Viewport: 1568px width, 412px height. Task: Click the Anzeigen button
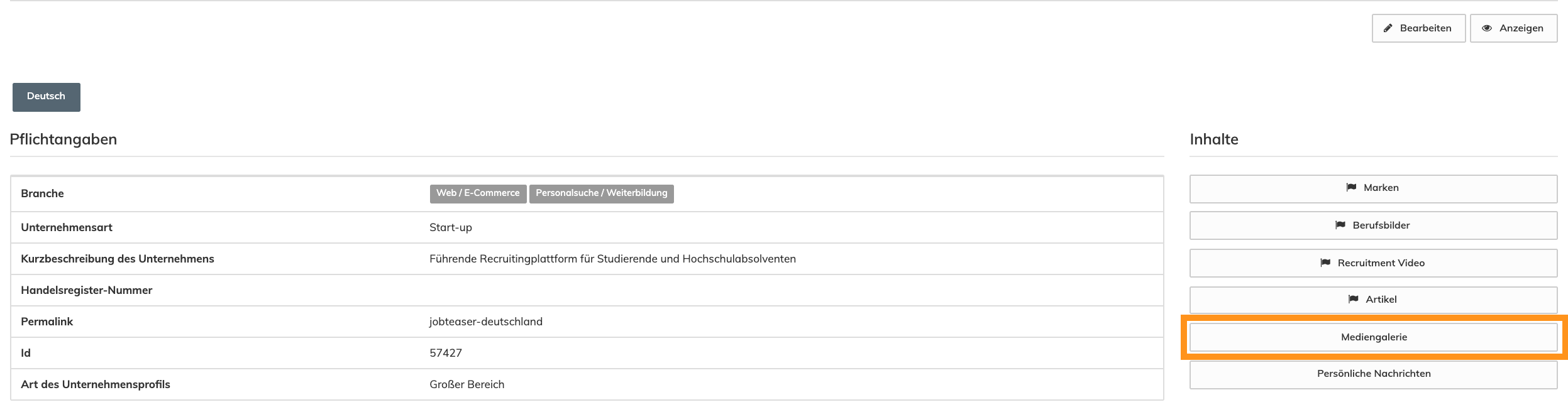point(1513,28)
